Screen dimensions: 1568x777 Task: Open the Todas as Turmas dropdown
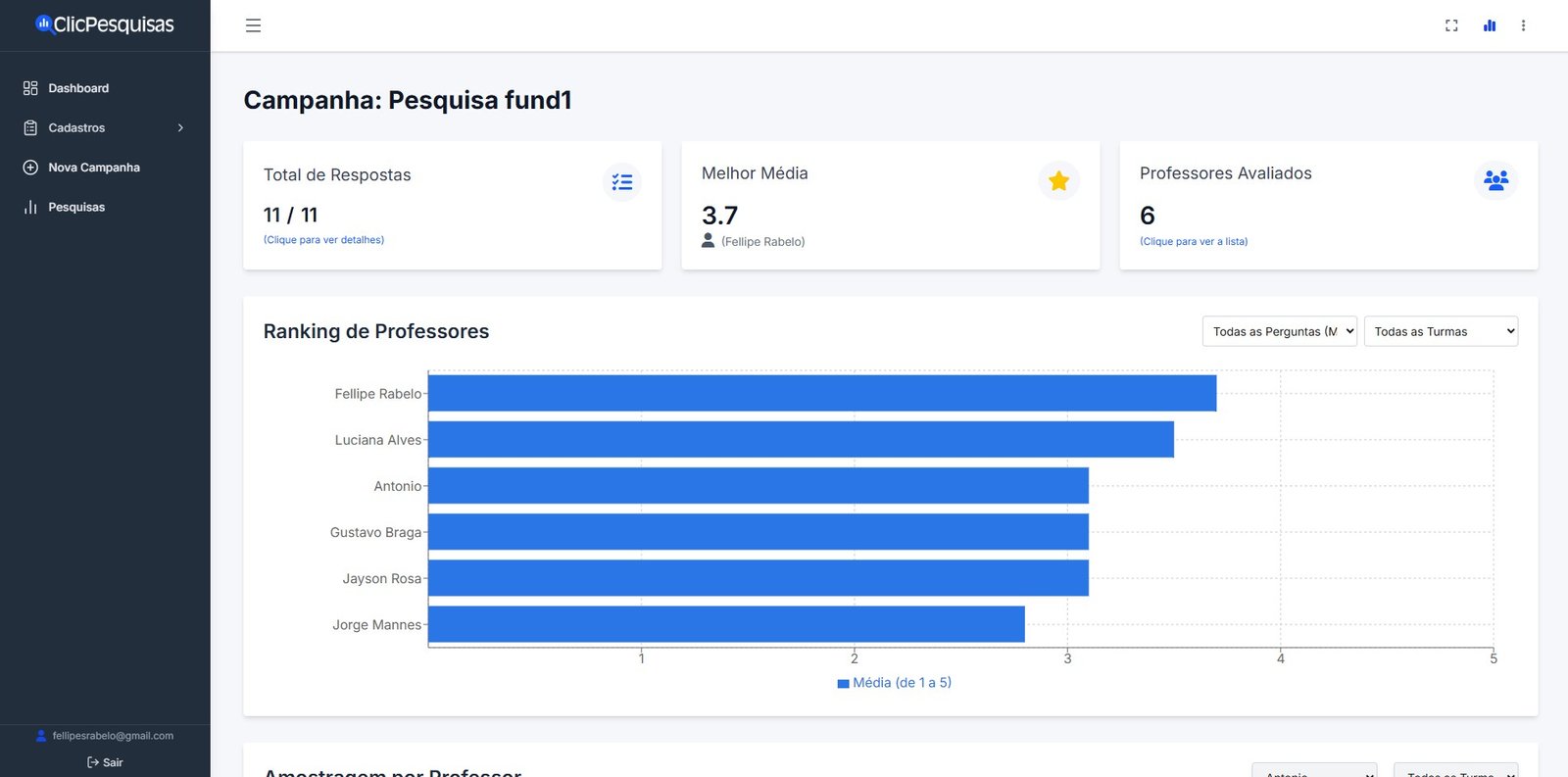pyautogui.click(x=1441, y=331)
